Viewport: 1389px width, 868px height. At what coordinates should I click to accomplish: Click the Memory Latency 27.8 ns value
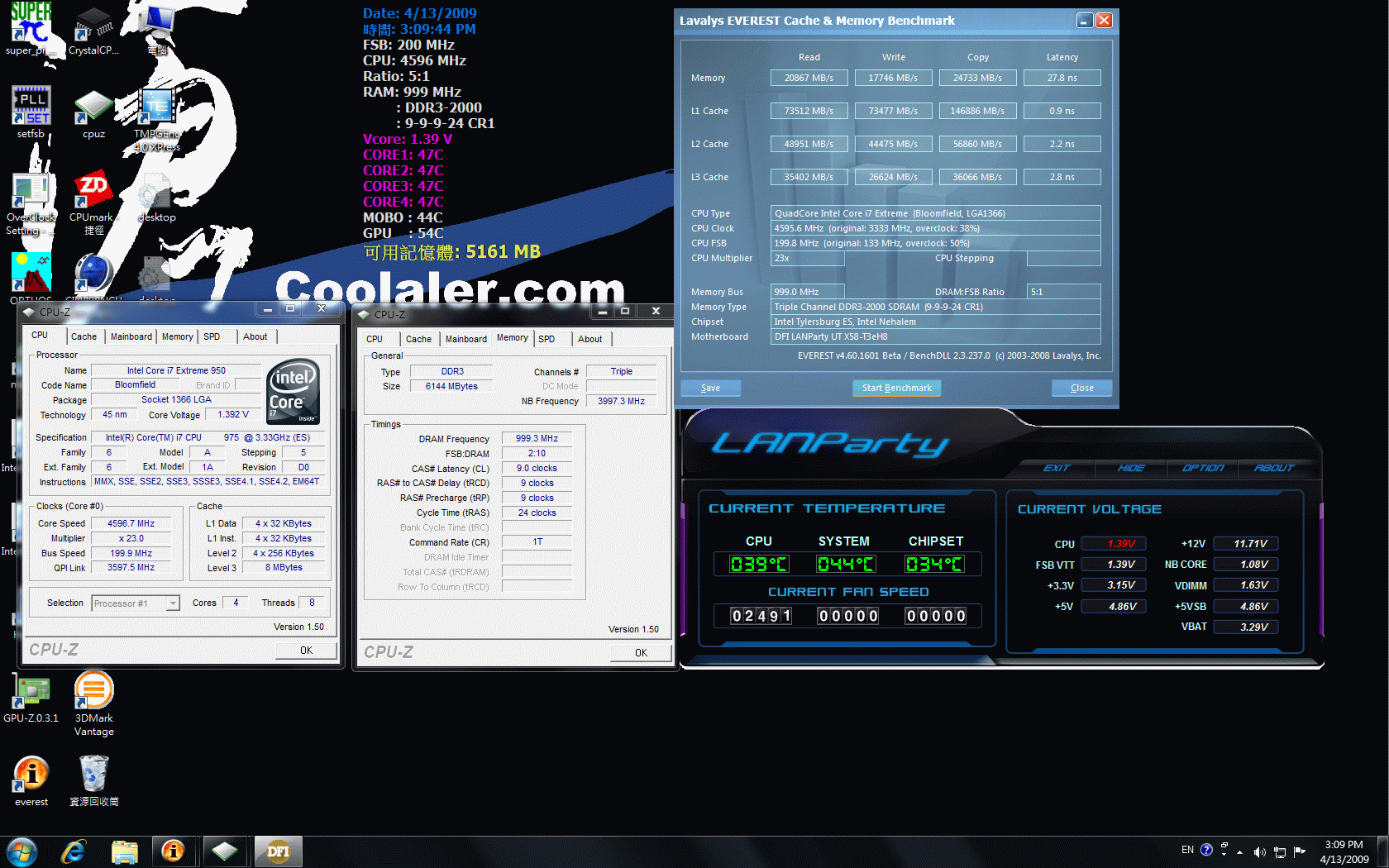click(x=1062, y=78)
